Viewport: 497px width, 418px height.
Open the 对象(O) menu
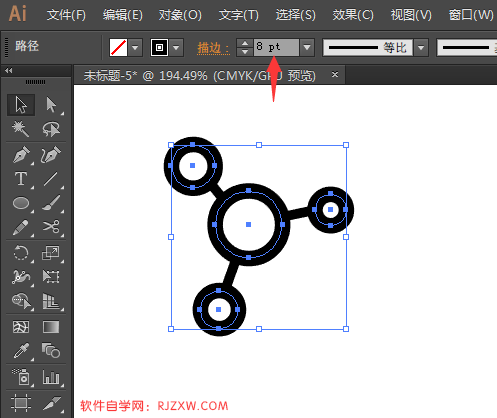[x=180, y=15]
